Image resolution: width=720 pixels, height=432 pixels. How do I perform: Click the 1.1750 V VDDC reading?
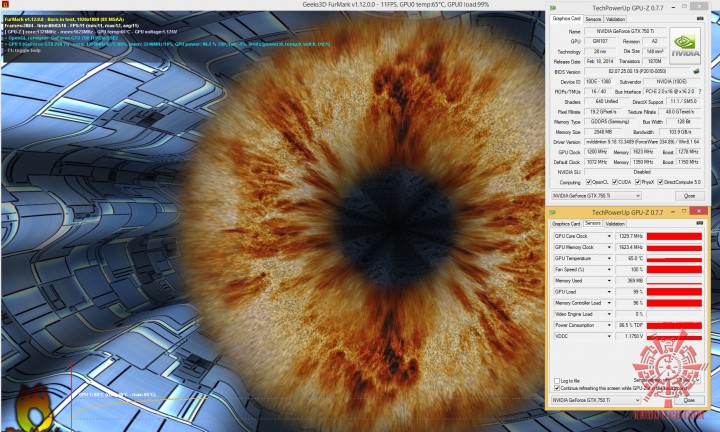point(629,337)
